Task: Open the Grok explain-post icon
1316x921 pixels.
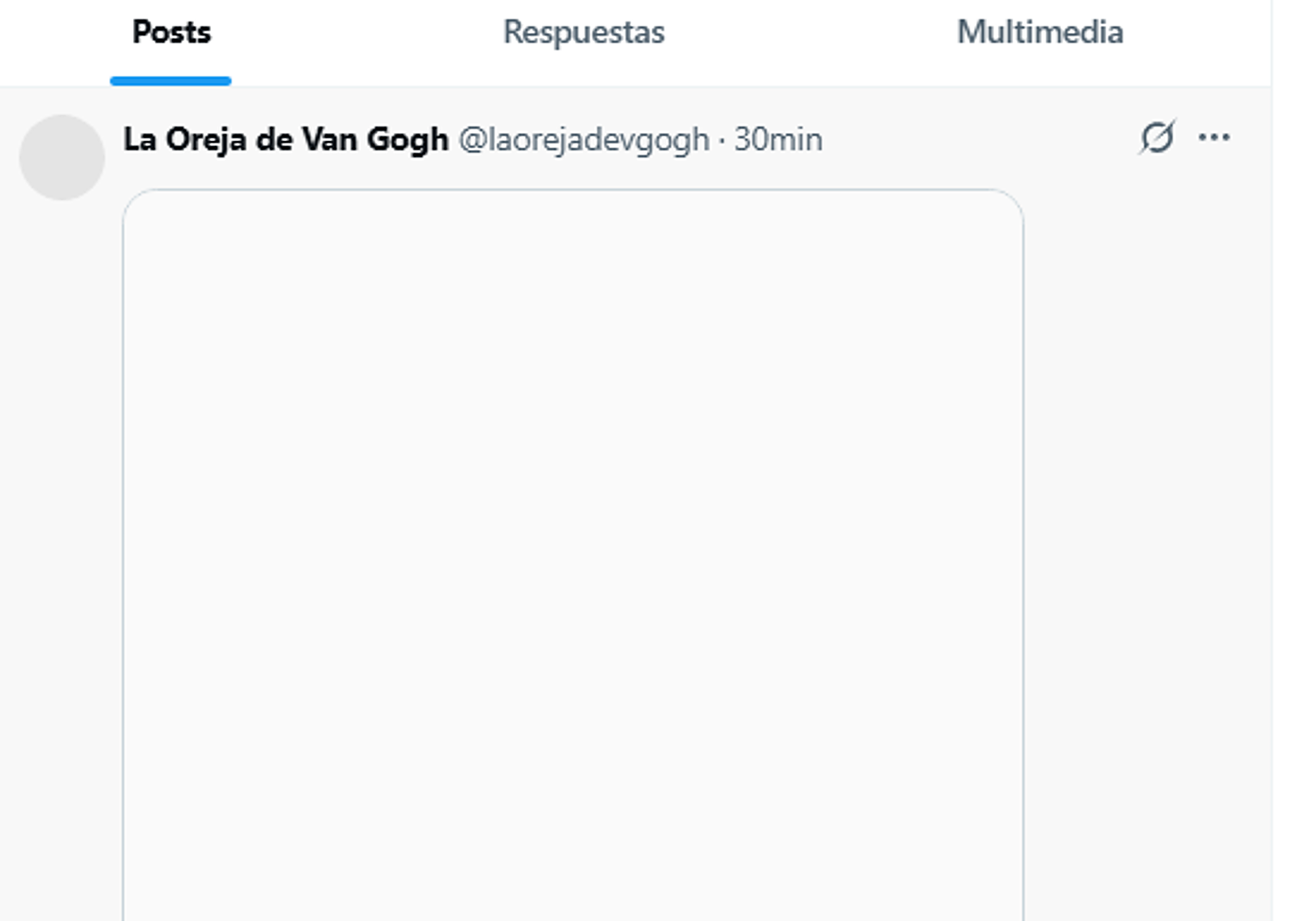Action: [1157, 138]
